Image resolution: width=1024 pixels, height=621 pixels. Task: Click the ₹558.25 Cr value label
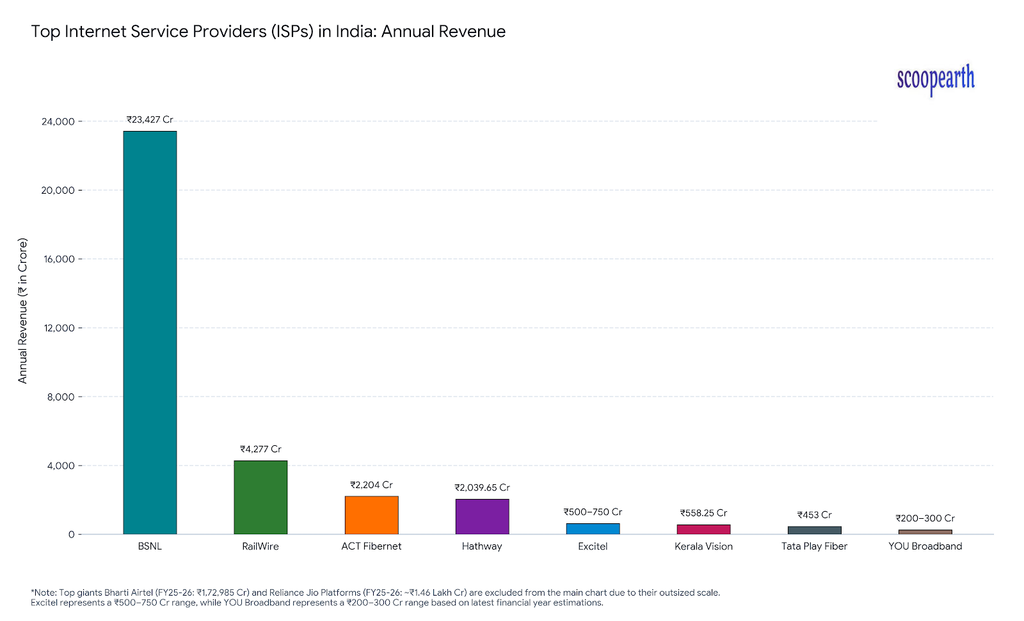coord(703,513)
